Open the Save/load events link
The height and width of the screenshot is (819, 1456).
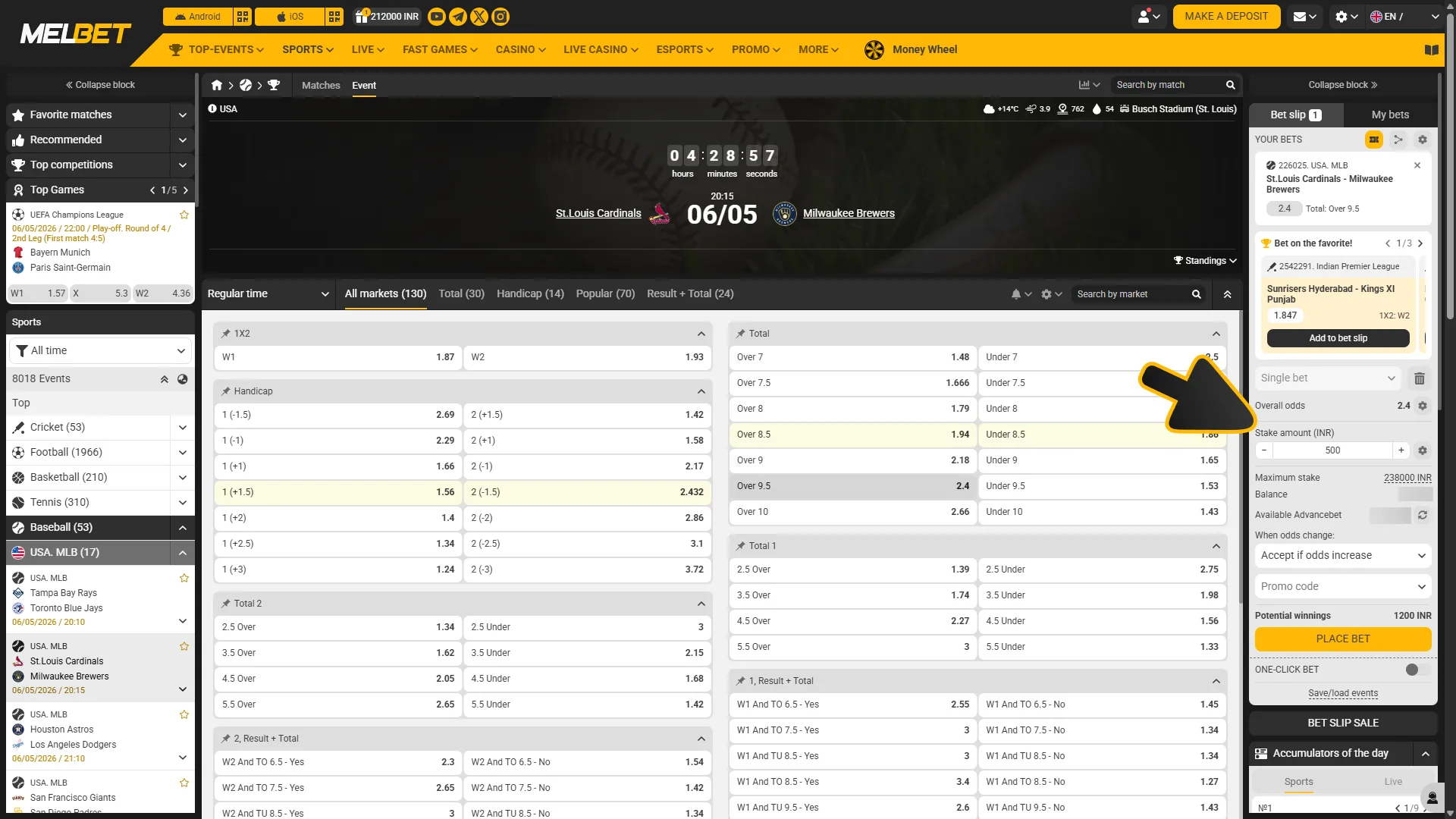(x=1343, y=694)
